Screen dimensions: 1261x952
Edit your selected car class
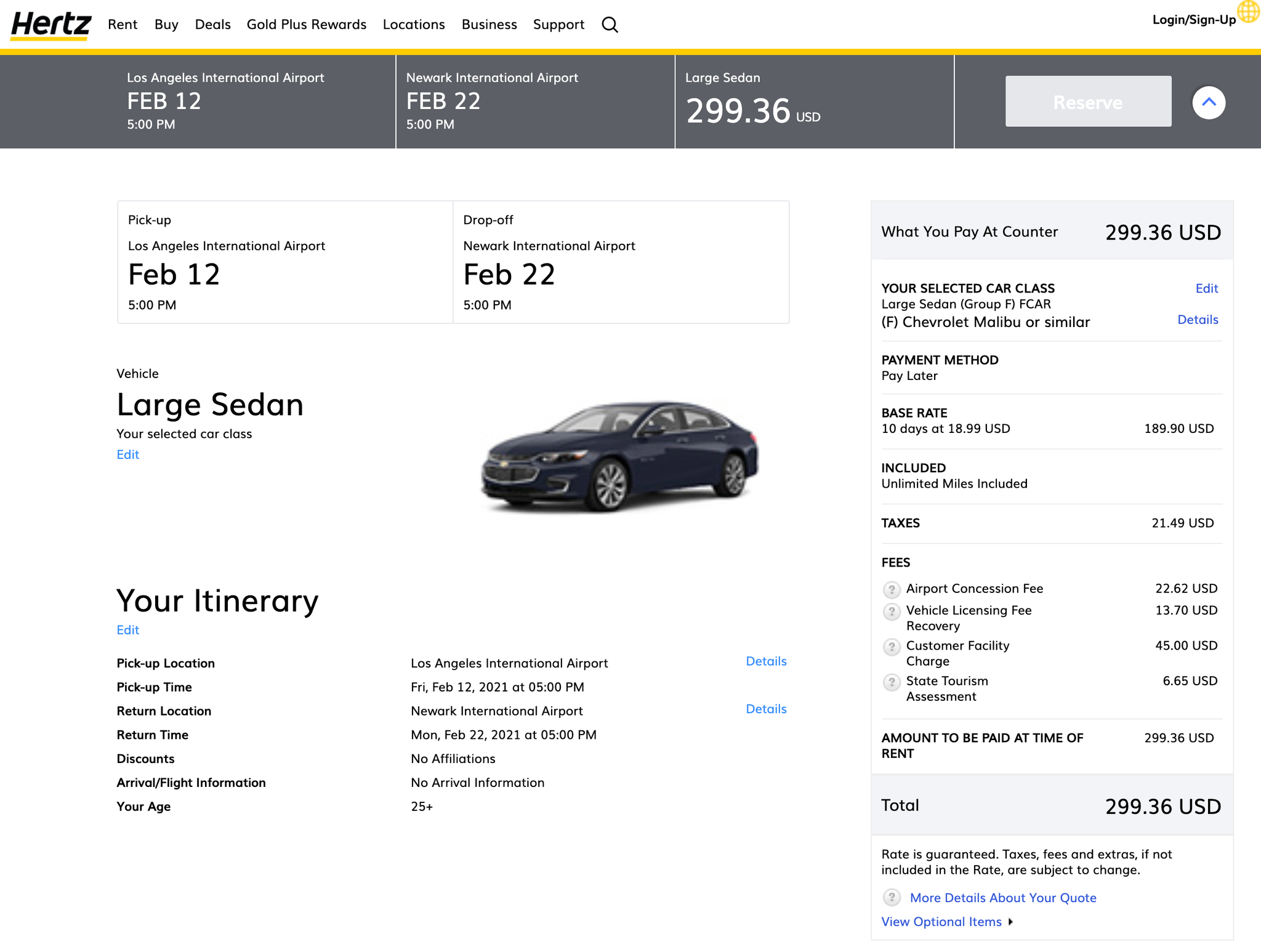tap(1206, 288)
